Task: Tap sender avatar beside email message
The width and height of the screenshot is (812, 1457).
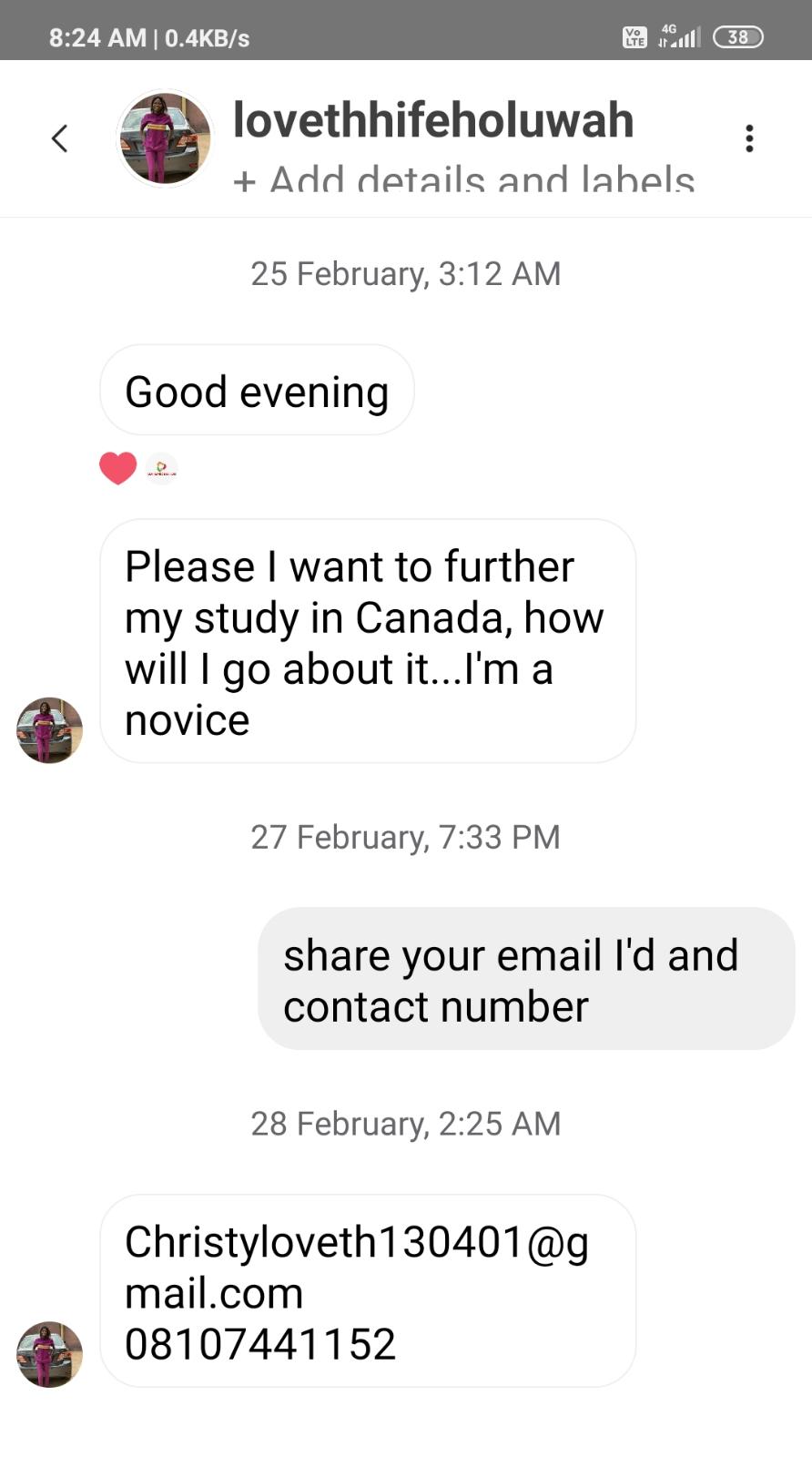Action: click(x=49, y=1354)
